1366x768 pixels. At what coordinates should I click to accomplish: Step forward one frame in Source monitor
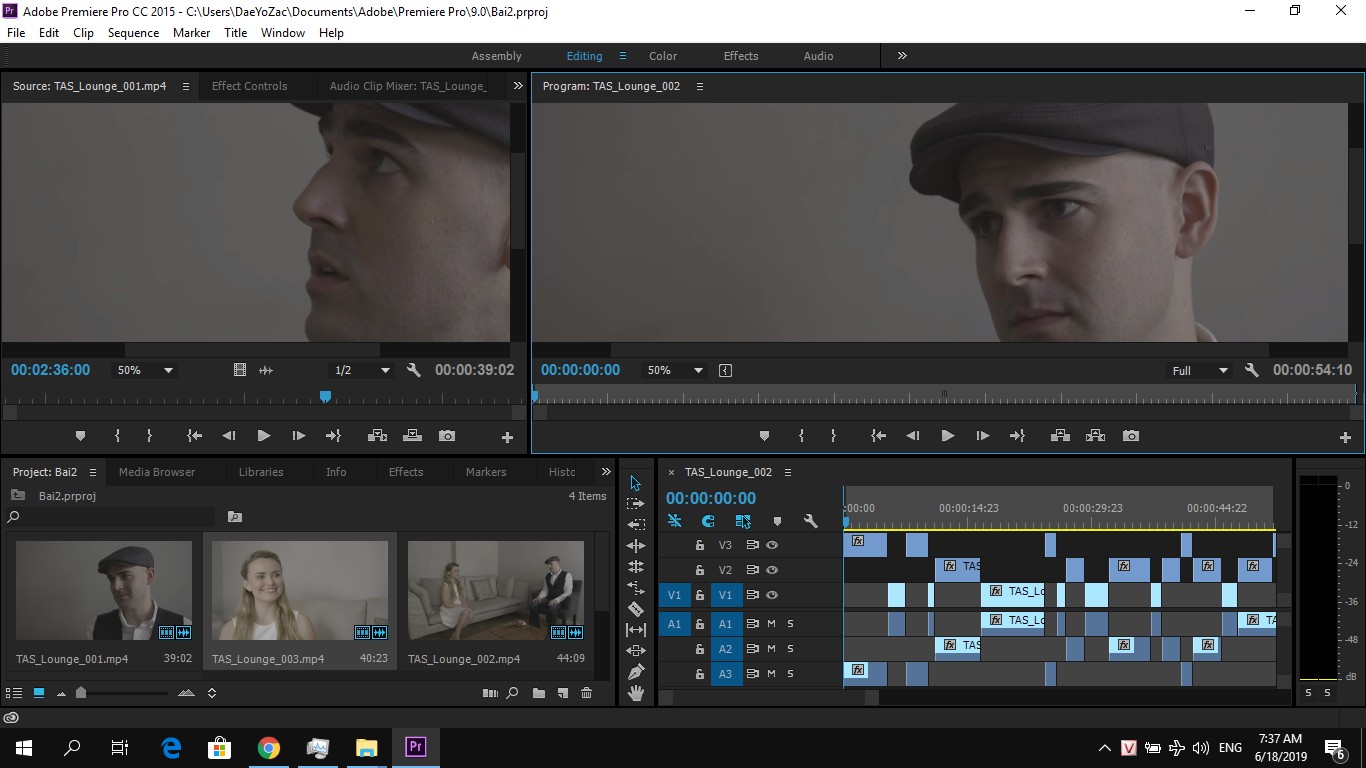point(298,436)
